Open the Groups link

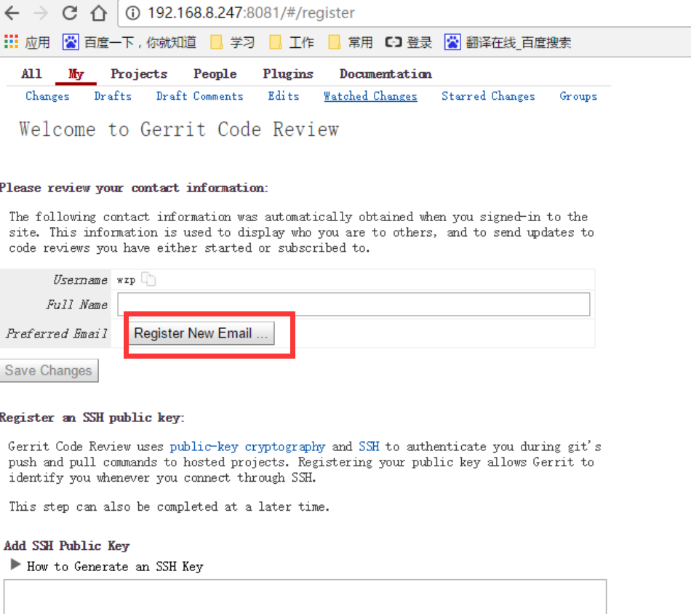[578, 96]
